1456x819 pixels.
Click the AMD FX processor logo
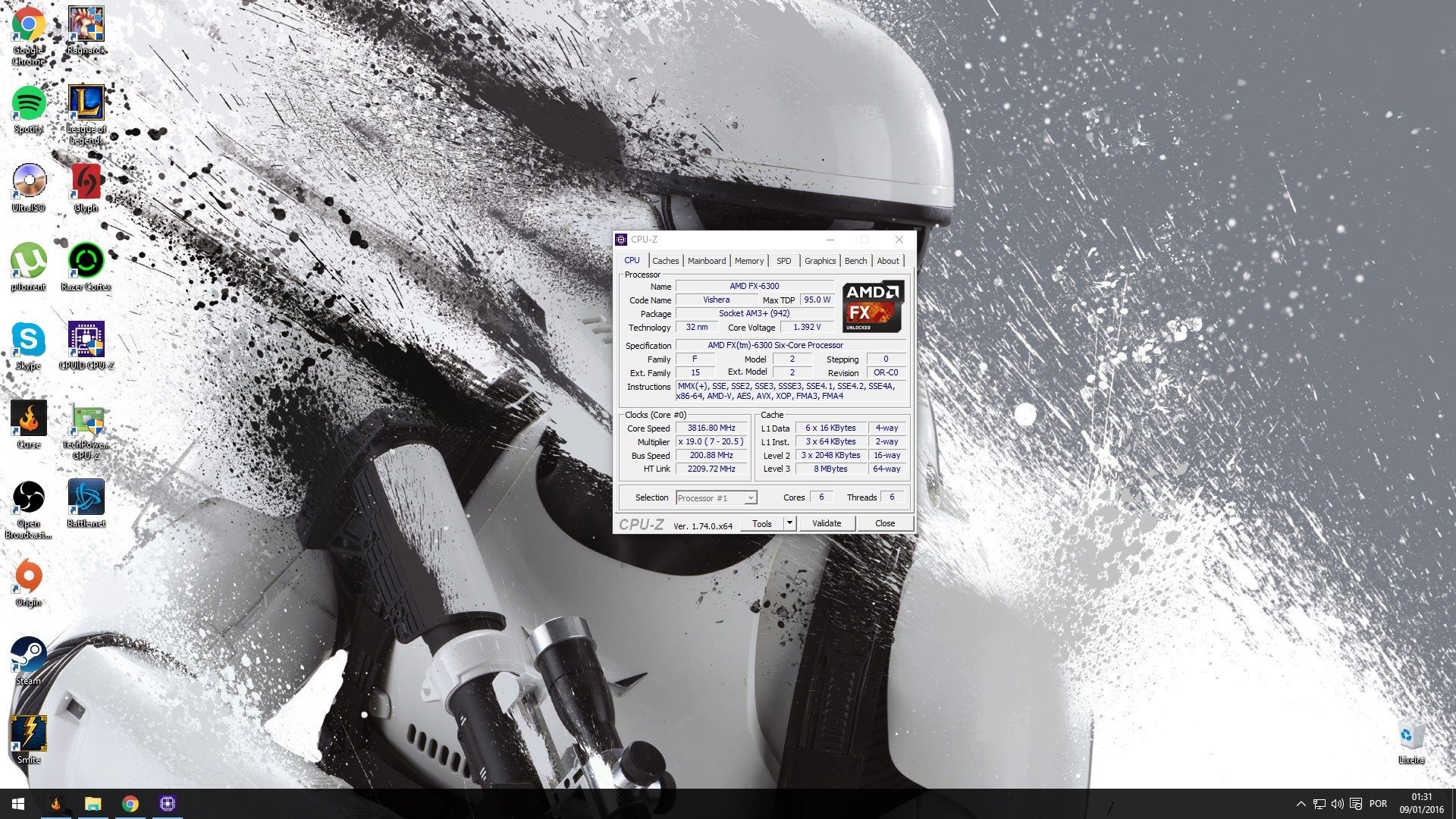click(874, 306)
